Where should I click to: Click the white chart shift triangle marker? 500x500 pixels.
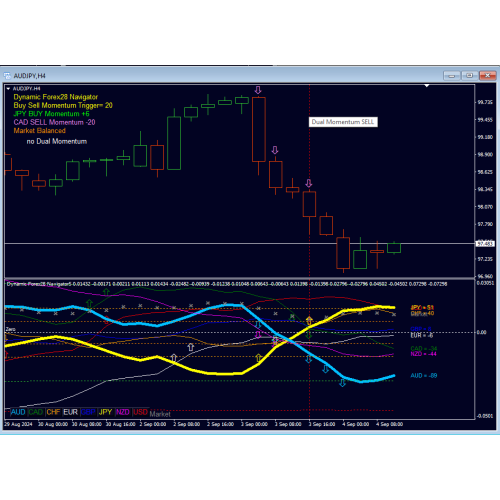(427, 86)
